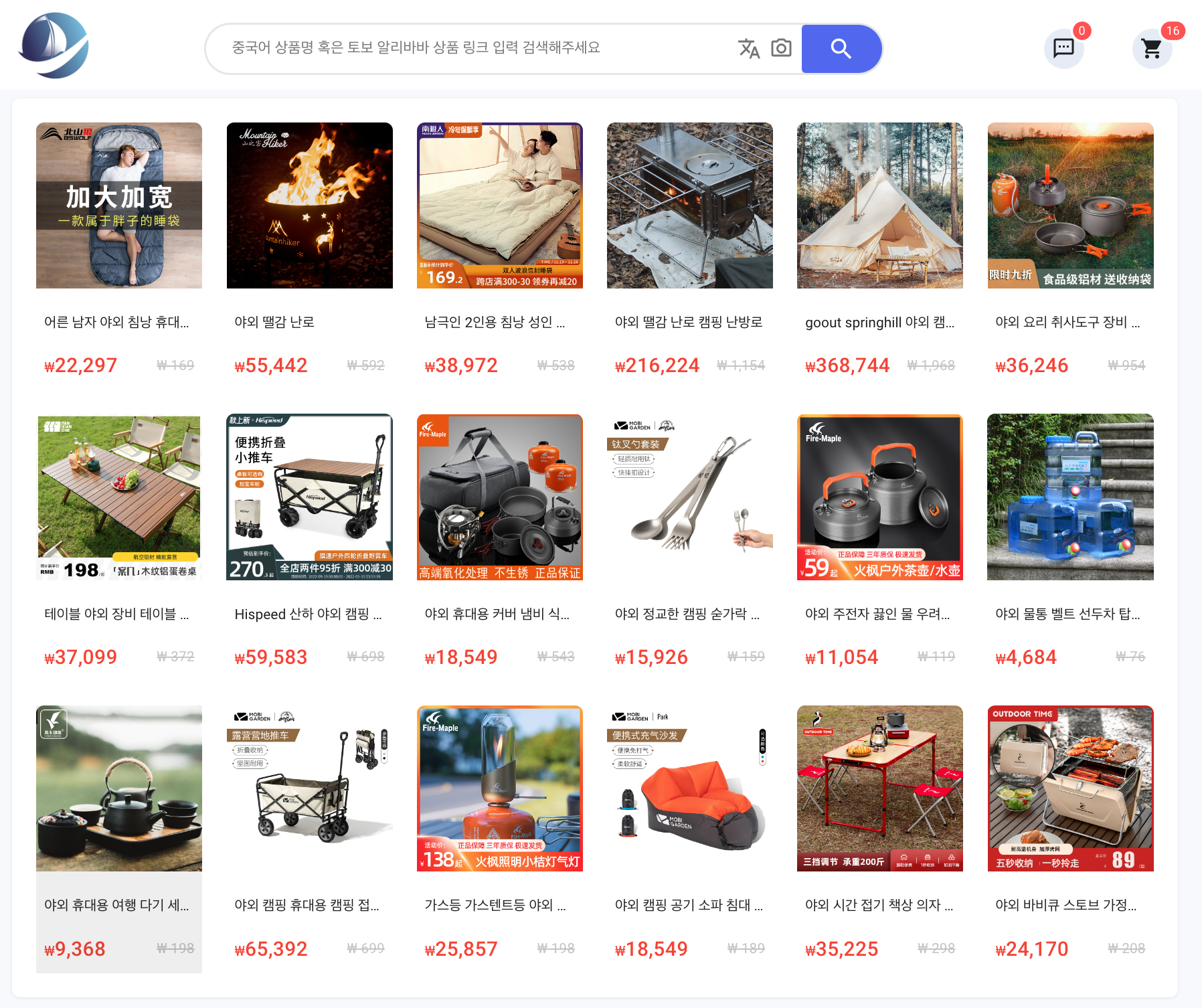Viewport: 1202px width, 1008px height.
Task: Open the portable tea set title link
Action: click(x=117, y=905)
